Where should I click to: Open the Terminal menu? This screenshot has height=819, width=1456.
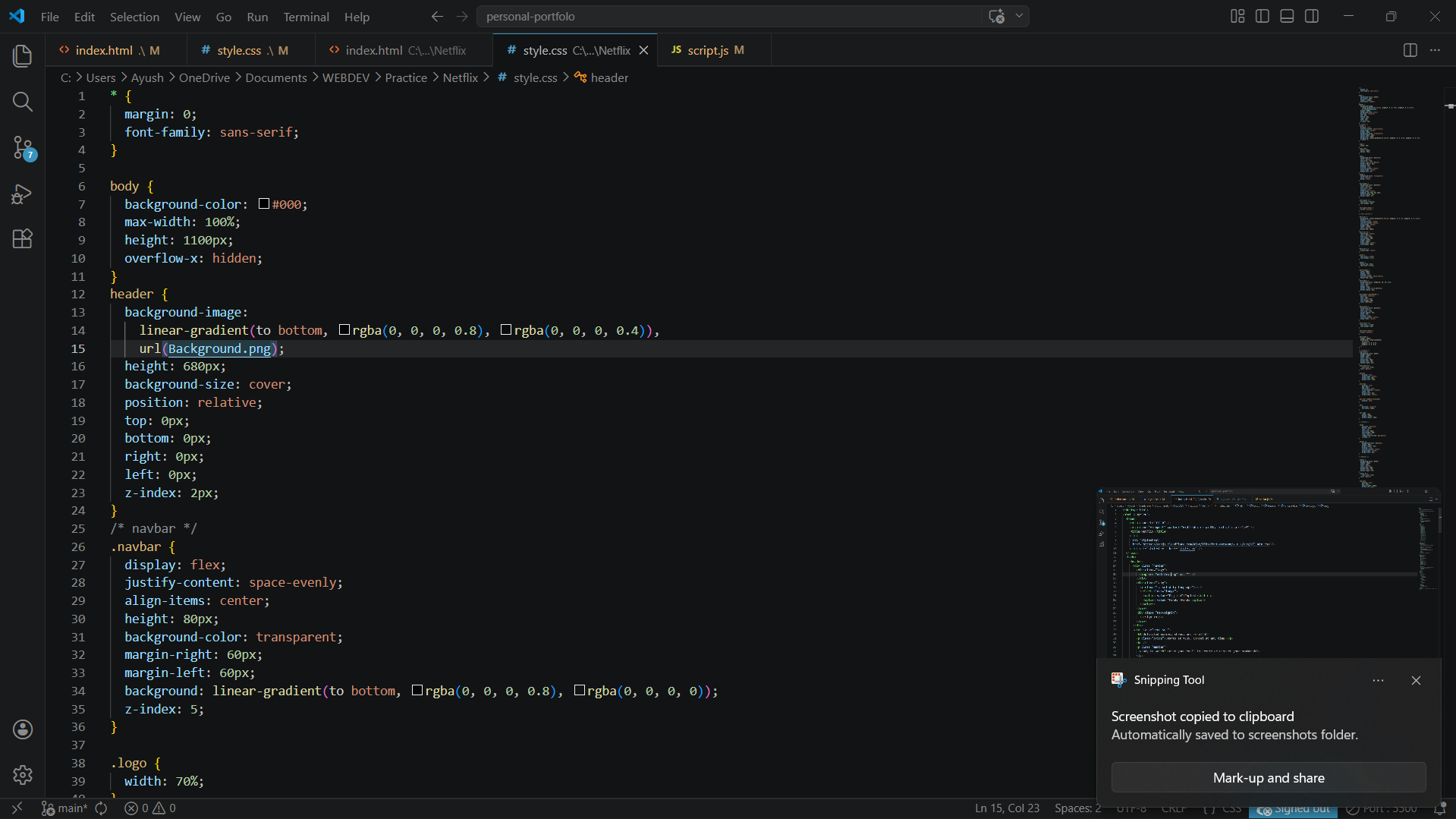click(x=306, y=17)
